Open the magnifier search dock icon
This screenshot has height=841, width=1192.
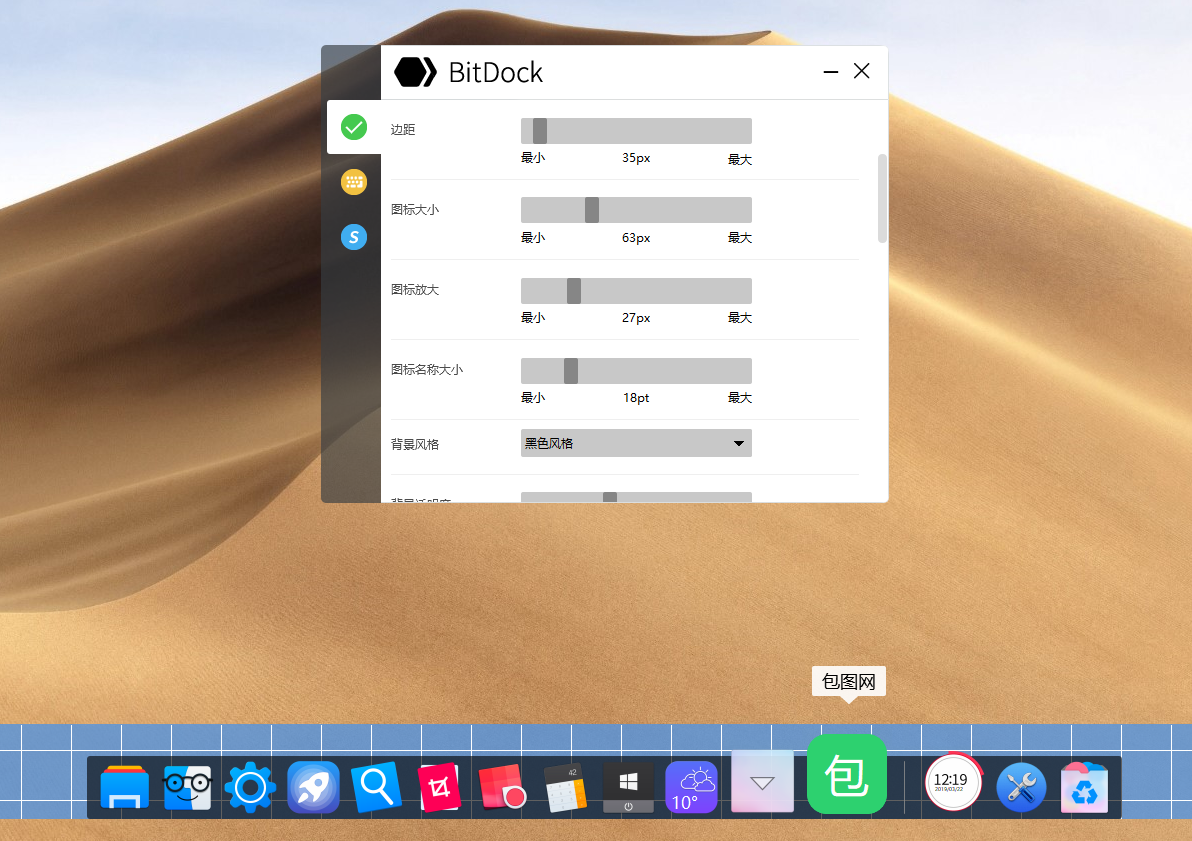(x=376, y=786)
